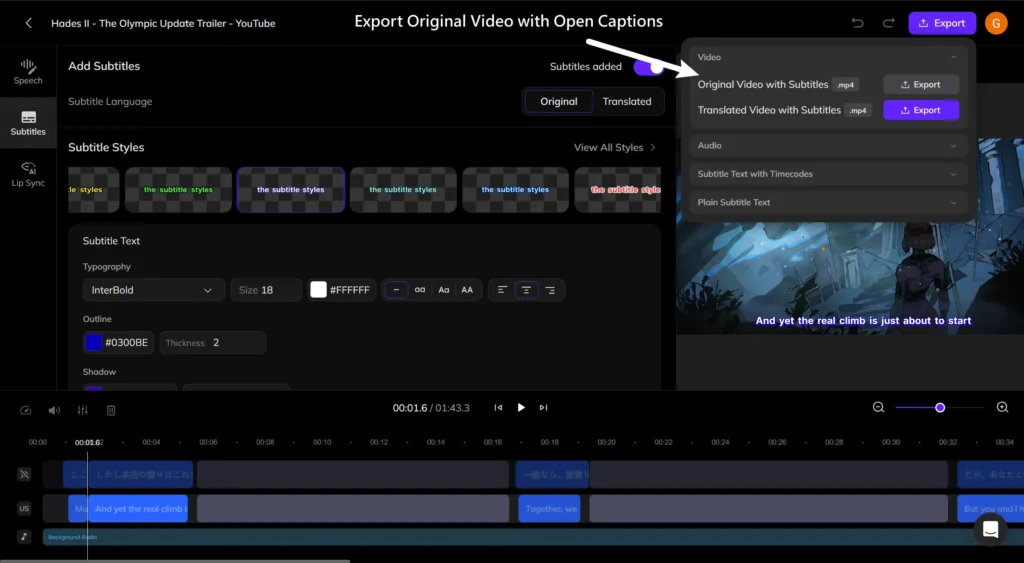
Task: Open the audio mixer settings icon
Action: [x=82, y=410]
